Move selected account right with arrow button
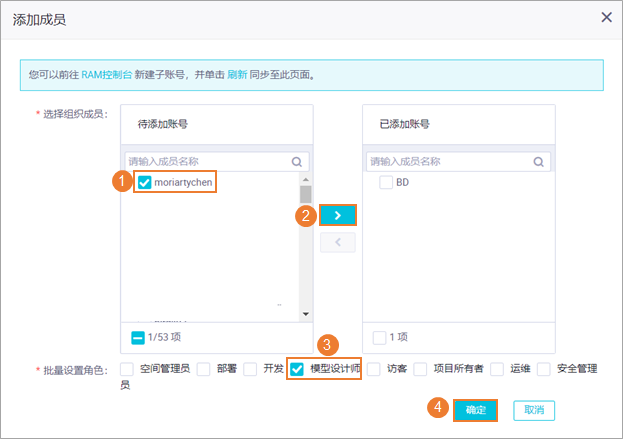Viewport: 623px width, 439px height. 338,215
